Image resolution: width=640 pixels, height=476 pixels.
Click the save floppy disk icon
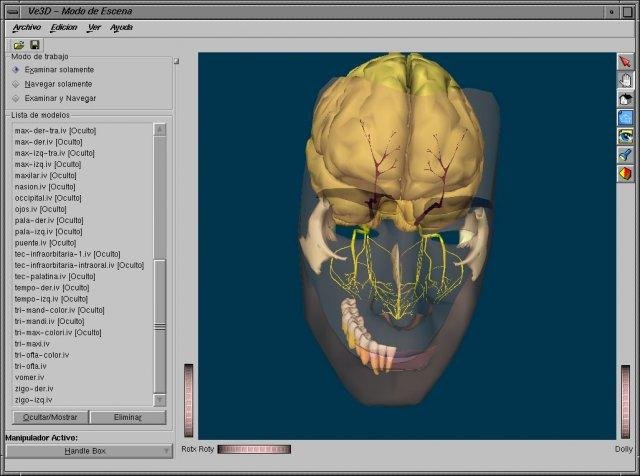tap(35, 45)
